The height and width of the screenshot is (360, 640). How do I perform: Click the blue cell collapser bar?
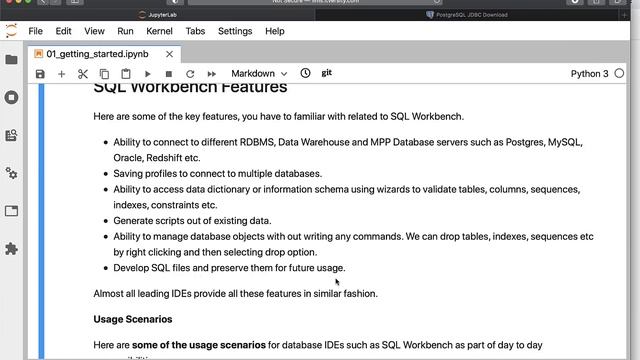tap(41, 222)
